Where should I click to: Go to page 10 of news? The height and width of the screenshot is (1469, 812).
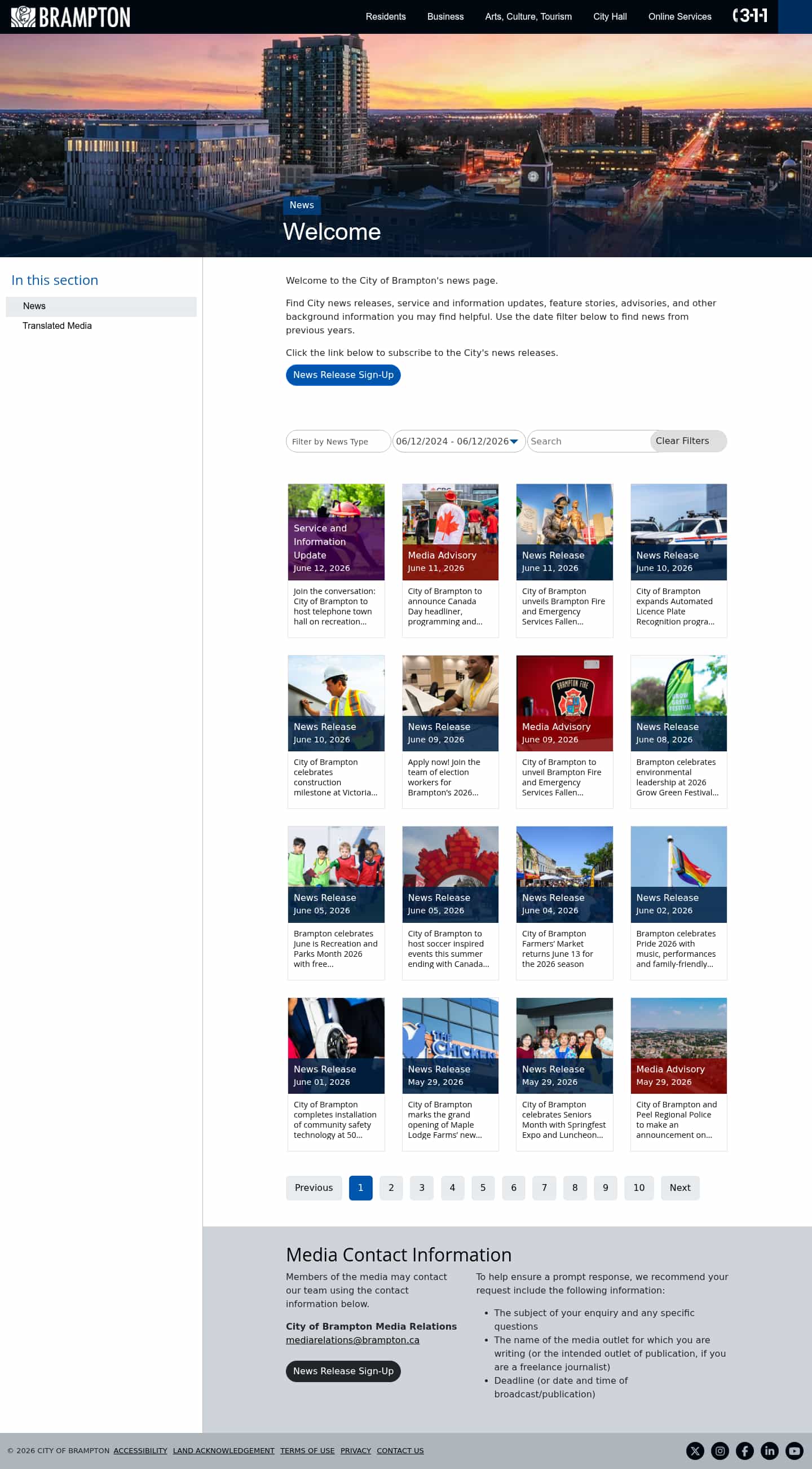[x=639, y=1188]
